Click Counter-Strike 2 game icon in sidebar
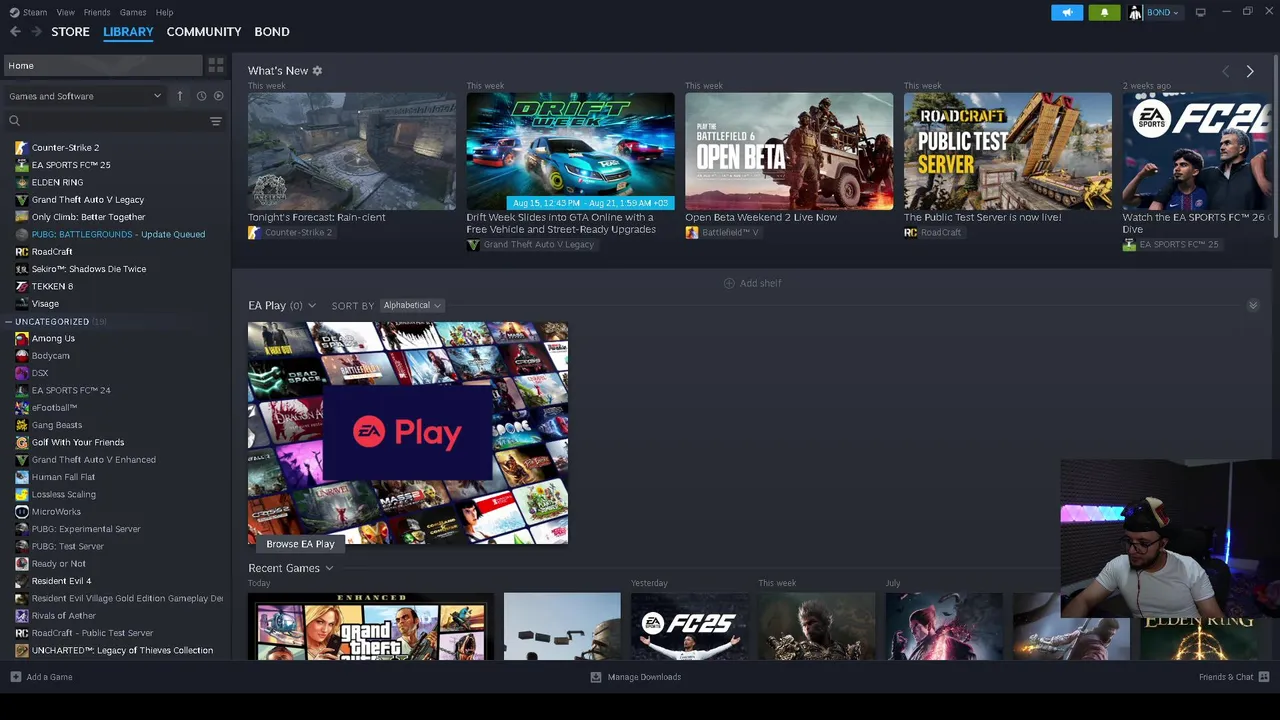This screenshot has width=1280, height=720. [22, 148]
